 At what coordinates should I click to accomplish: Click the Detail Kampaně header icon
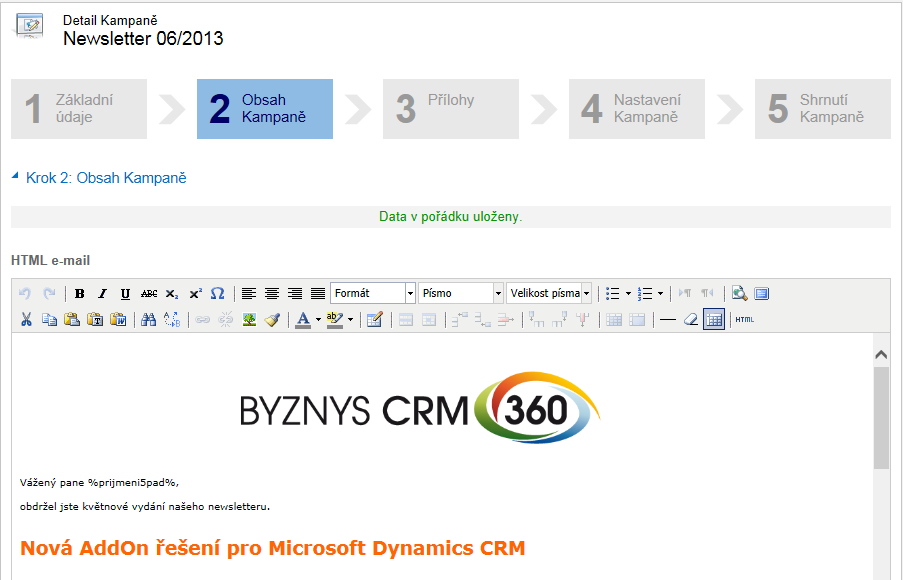coord(30,25)
